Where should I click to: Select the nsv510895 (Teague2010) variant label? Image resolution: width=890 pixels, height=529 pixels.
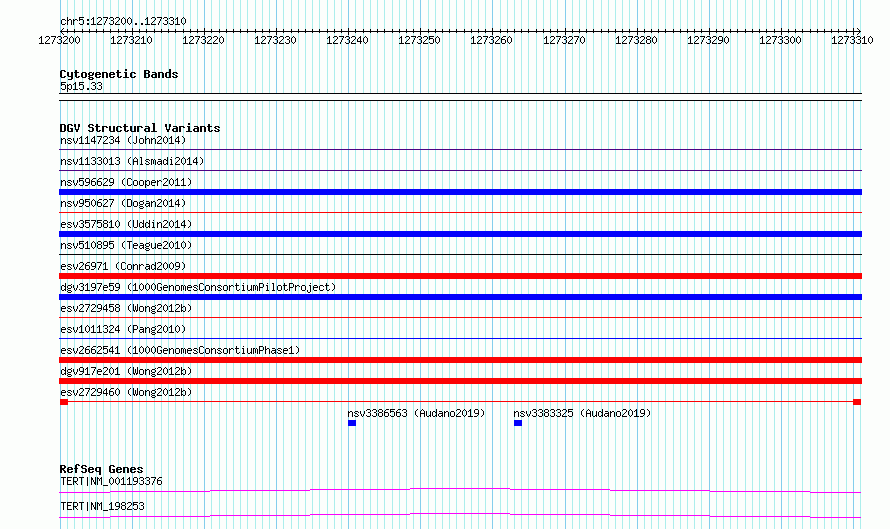[x=126, y=245]
